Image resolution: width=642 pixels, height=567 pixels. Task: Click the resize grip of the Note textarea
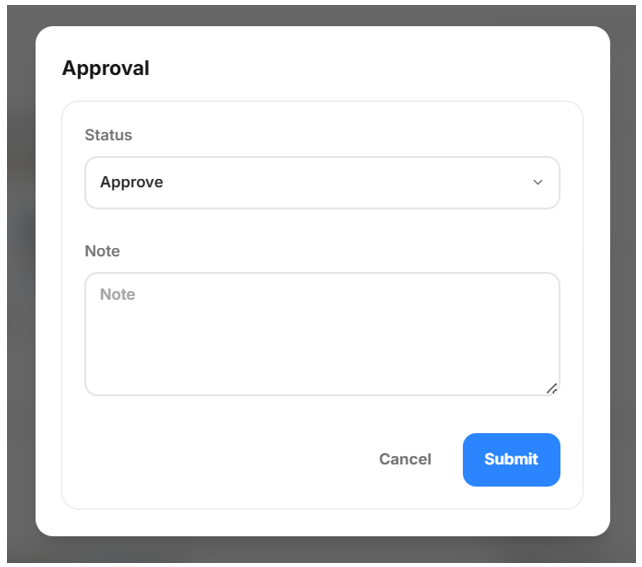[552, 389]
